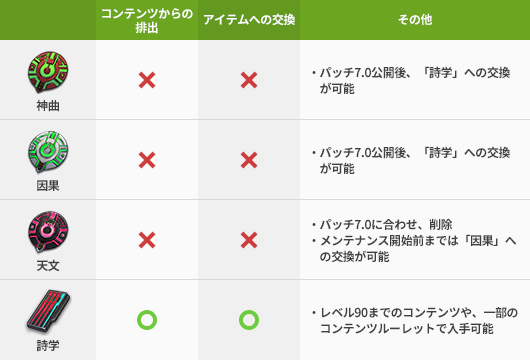Click the 因果 tomestone icon
Viewport: 530px width, 360px height.
coord(48,152)
